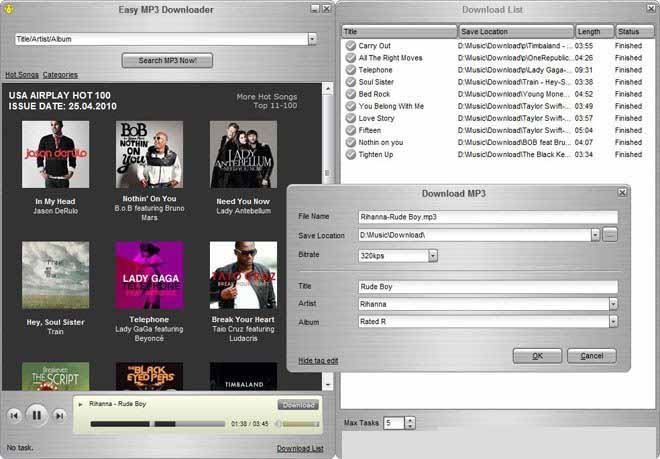Sort by Status column header
The height and width of the screenshot is (459, 660).
pyautogui.click(x=634, y=32)
